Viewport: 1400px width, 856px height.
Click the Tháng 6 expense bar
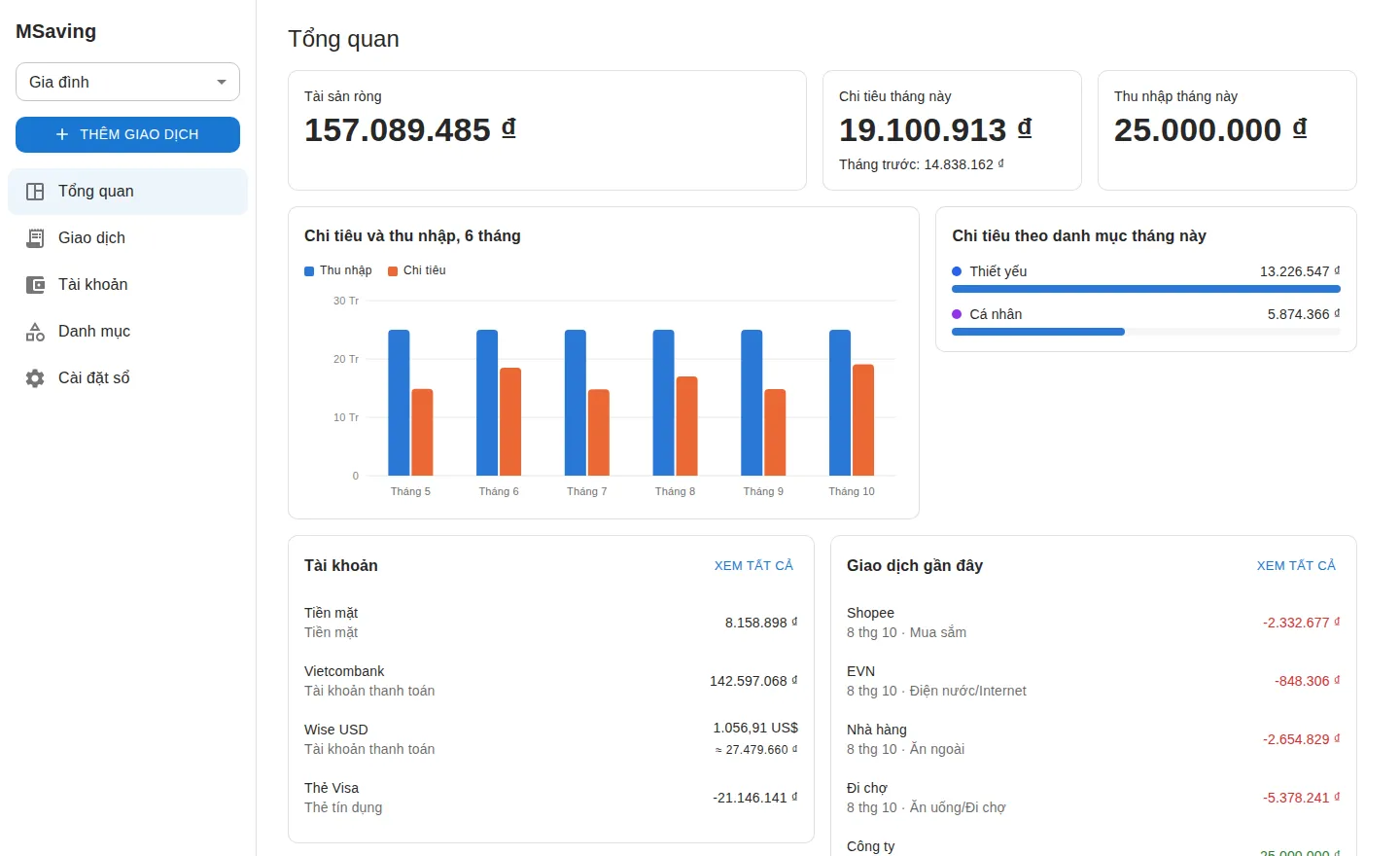point(510,422)
